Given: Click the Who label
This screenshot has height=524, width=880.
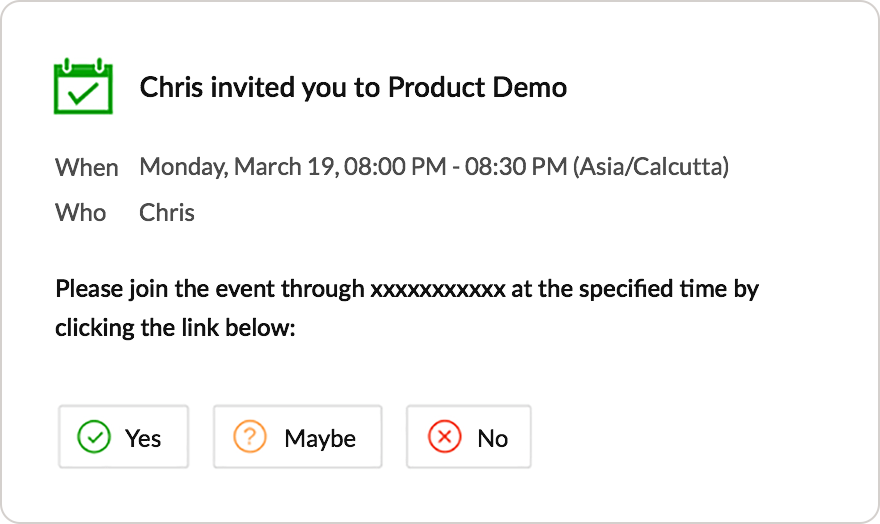Looking at the screenshot, I should (x=80, y=212).
